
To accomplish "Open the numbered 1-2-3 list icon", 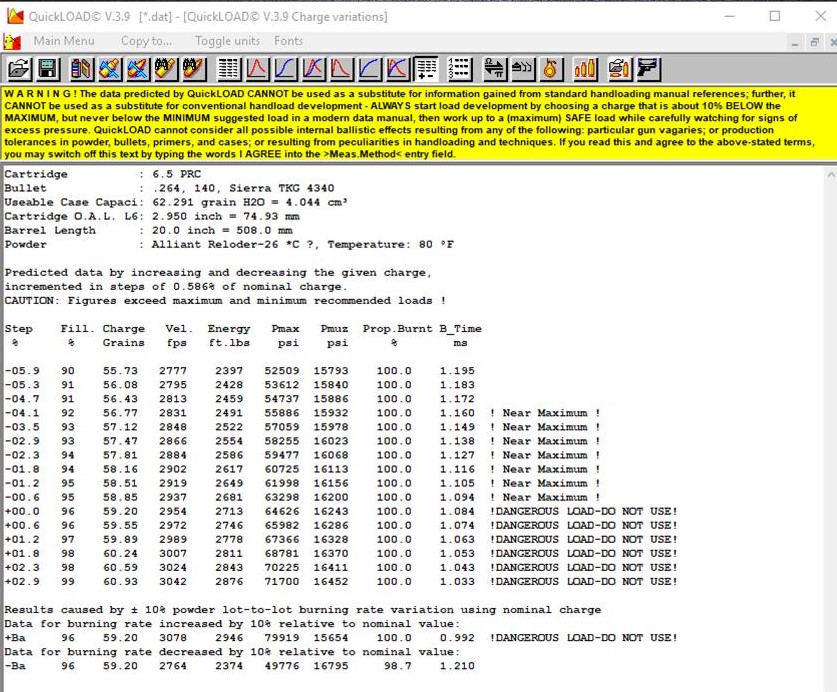I will (x=459, y=69).
